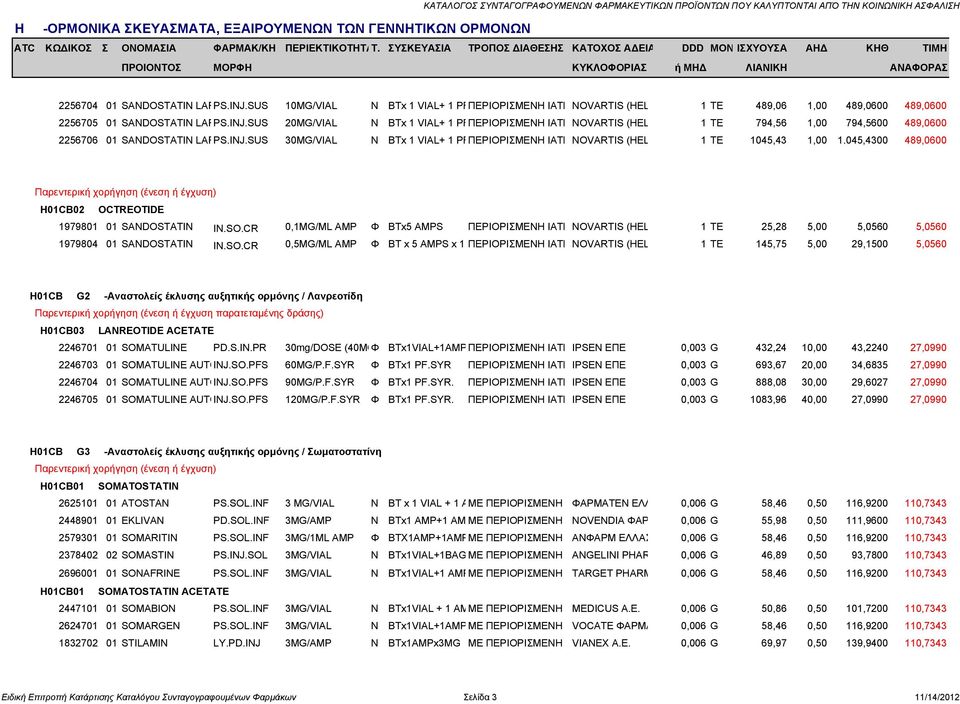Click product code 1979804
Viewport: 960px width, 704px height.
click(x=78, y=244)
